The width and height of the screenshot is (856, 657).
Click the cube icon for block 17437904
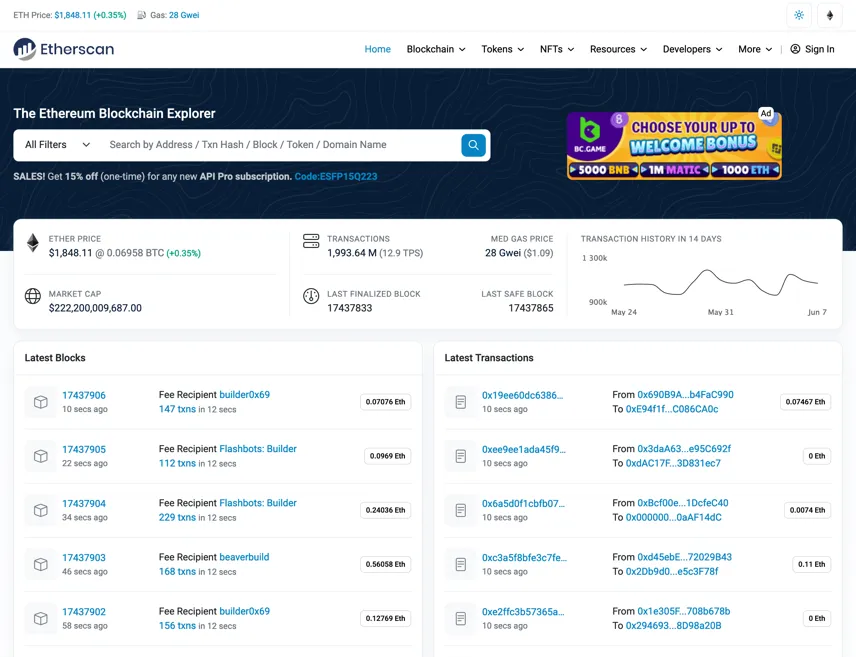[40, 510]
